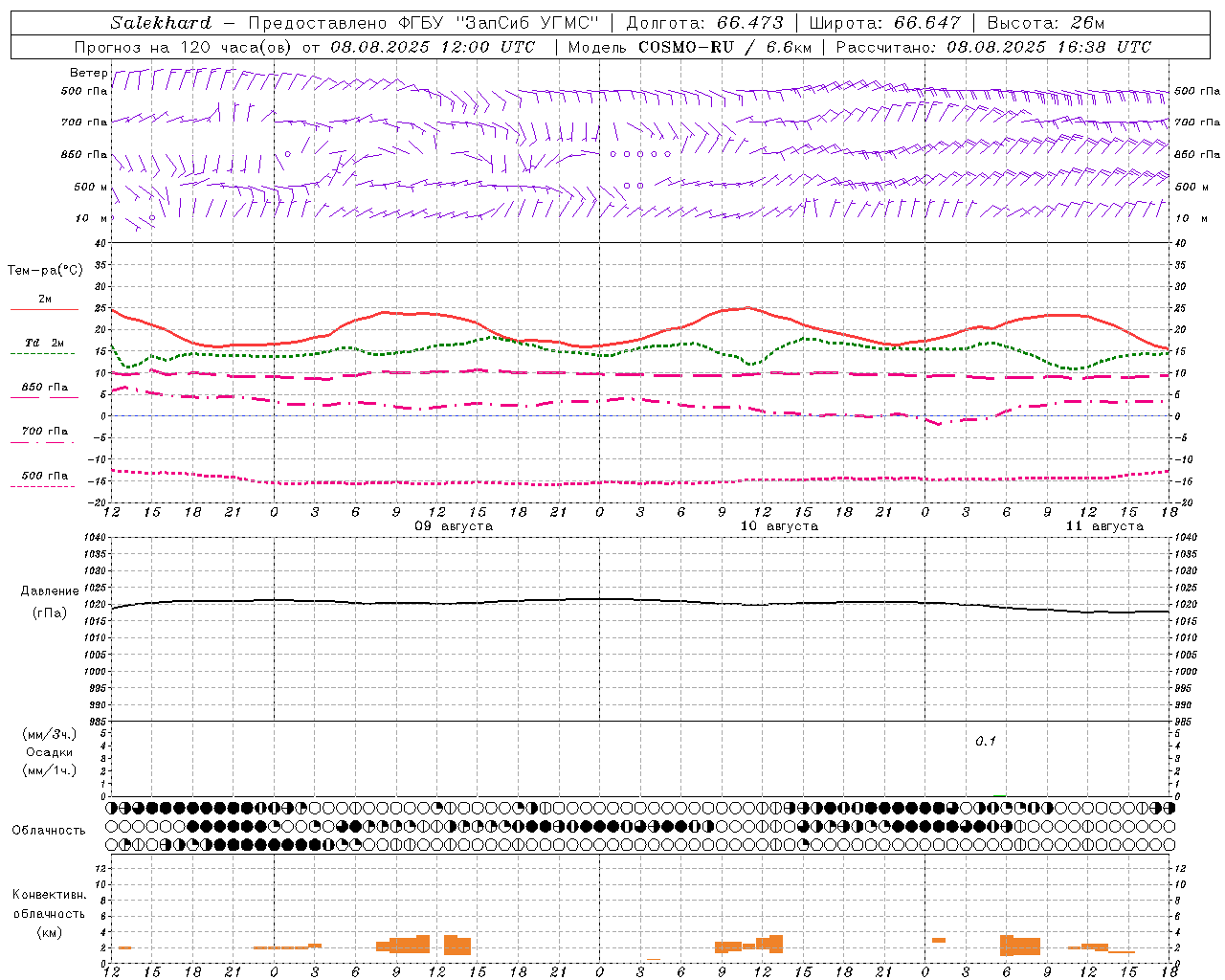Click the (мм/1ч.) precipitation unit label
The height and width of the screenshot is (980, 1225).
click(50, 770)
